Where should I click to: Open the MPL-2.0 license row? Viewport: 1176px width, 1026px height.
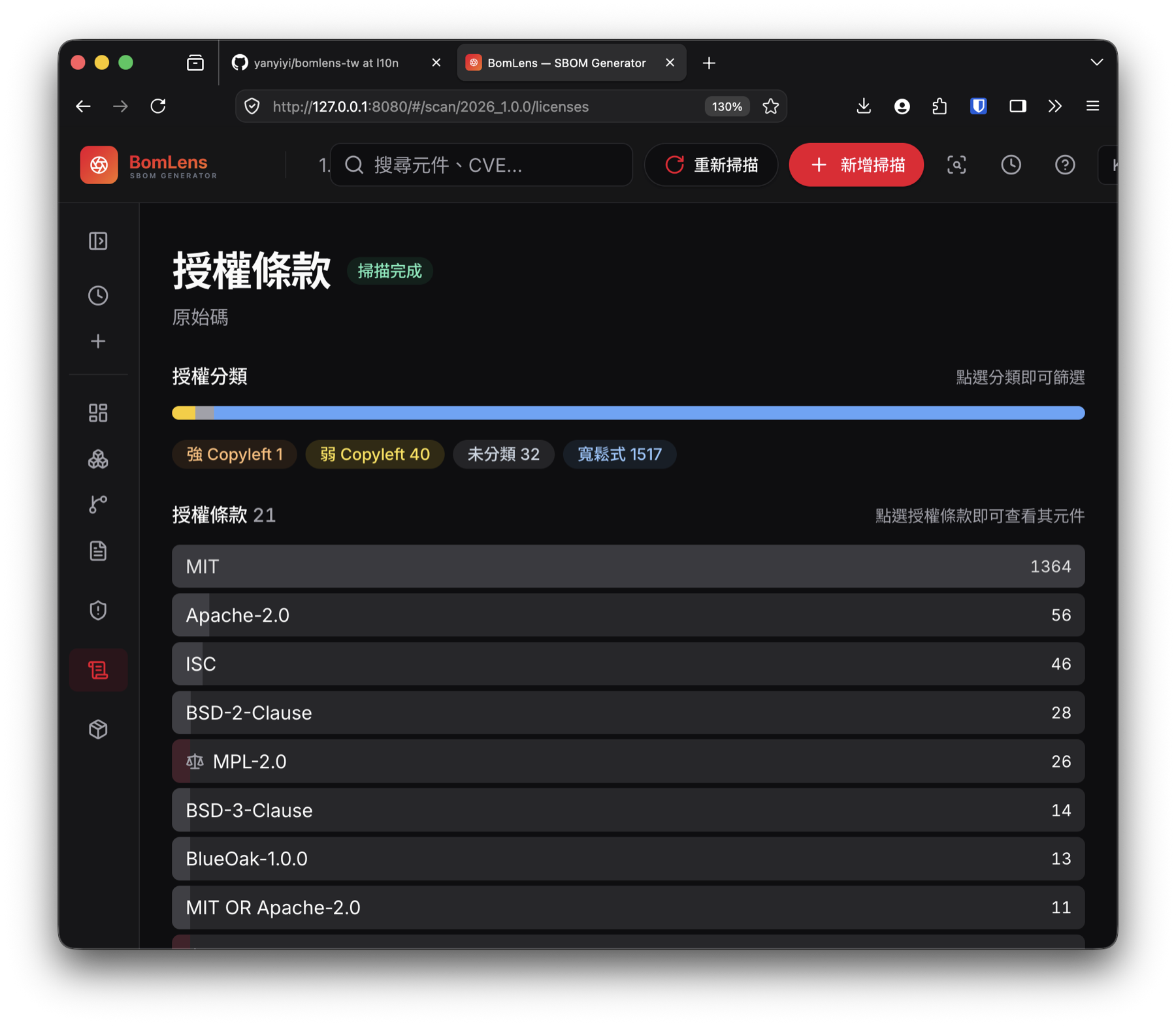tap(629, 761)
